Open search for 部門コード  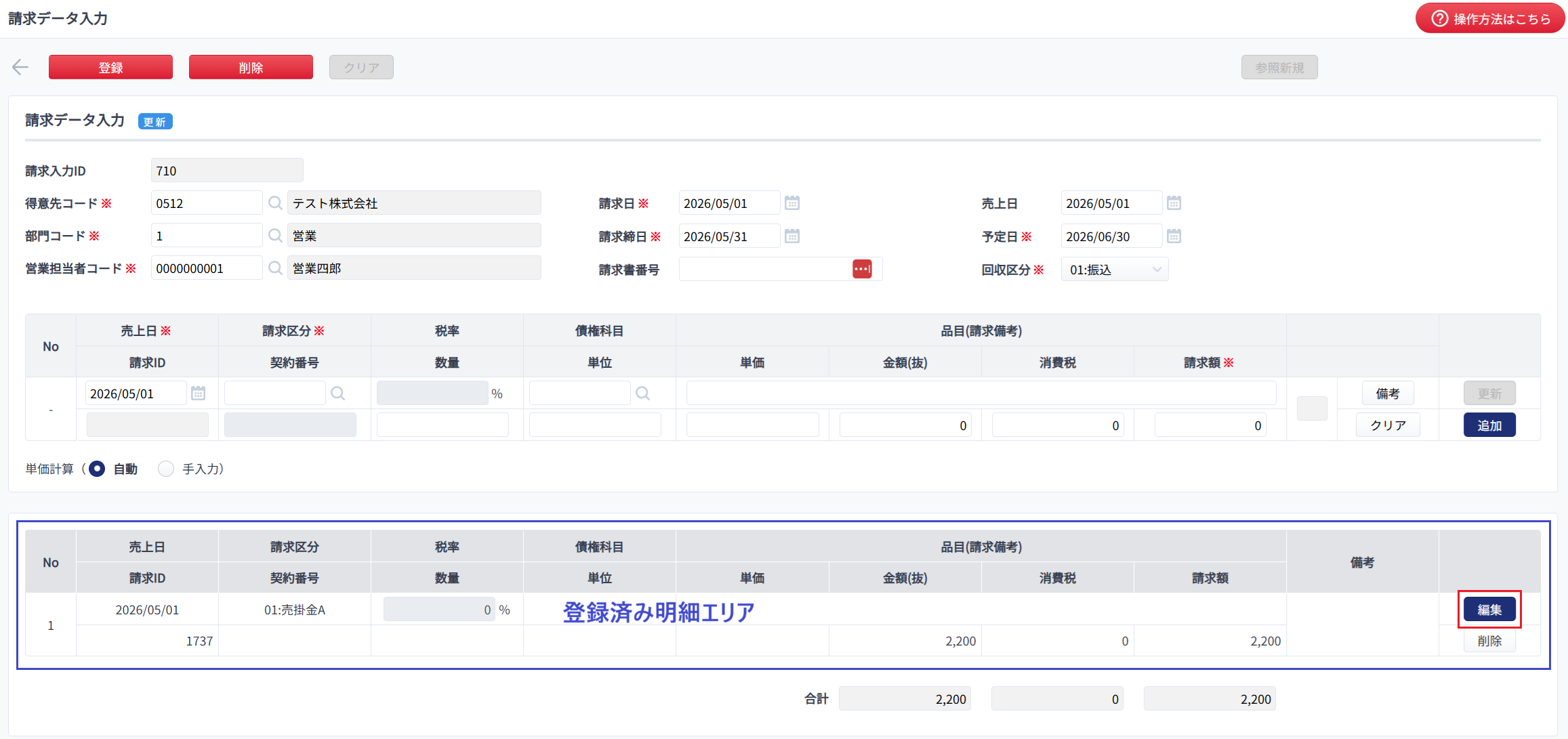pyautogui.click(x=275, y=236)
